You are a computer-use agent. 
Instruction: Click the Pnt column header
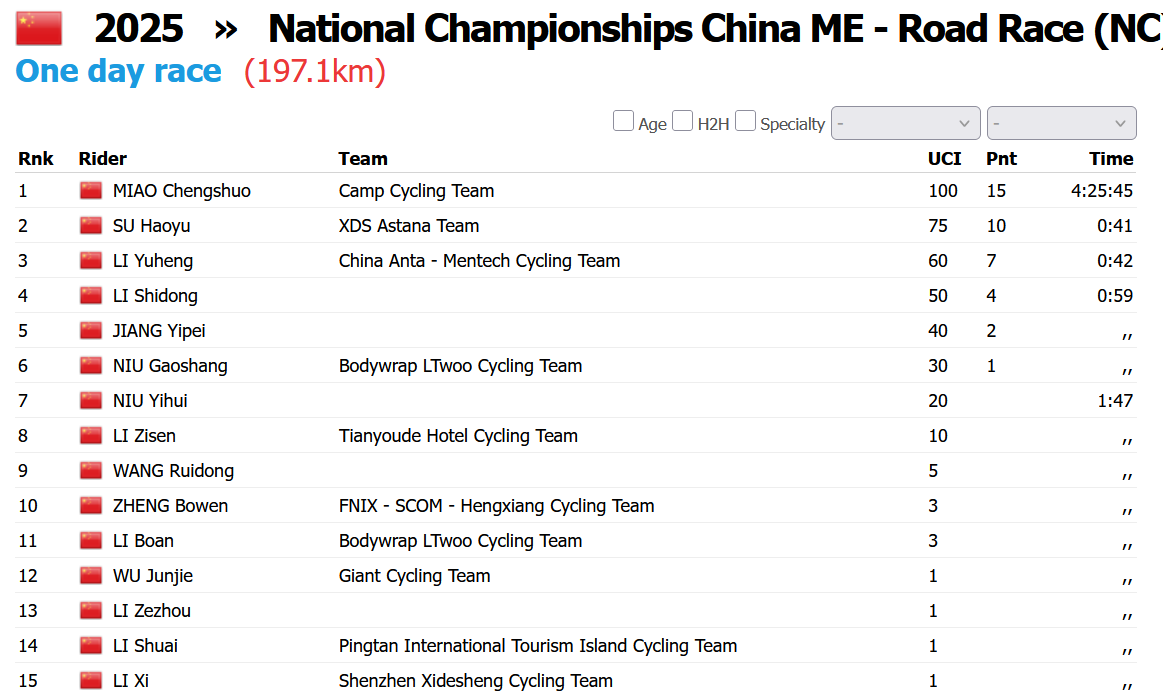pos(1001,159)
